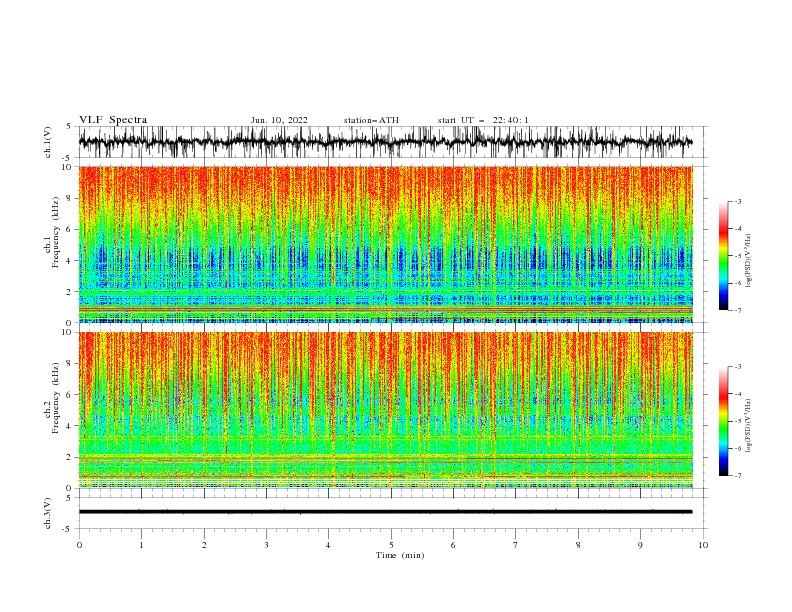Viewport: 792px width, 612px height.
Task: Select the ch.2 "Frequency (kHz)" axis label
Action: 56,397
